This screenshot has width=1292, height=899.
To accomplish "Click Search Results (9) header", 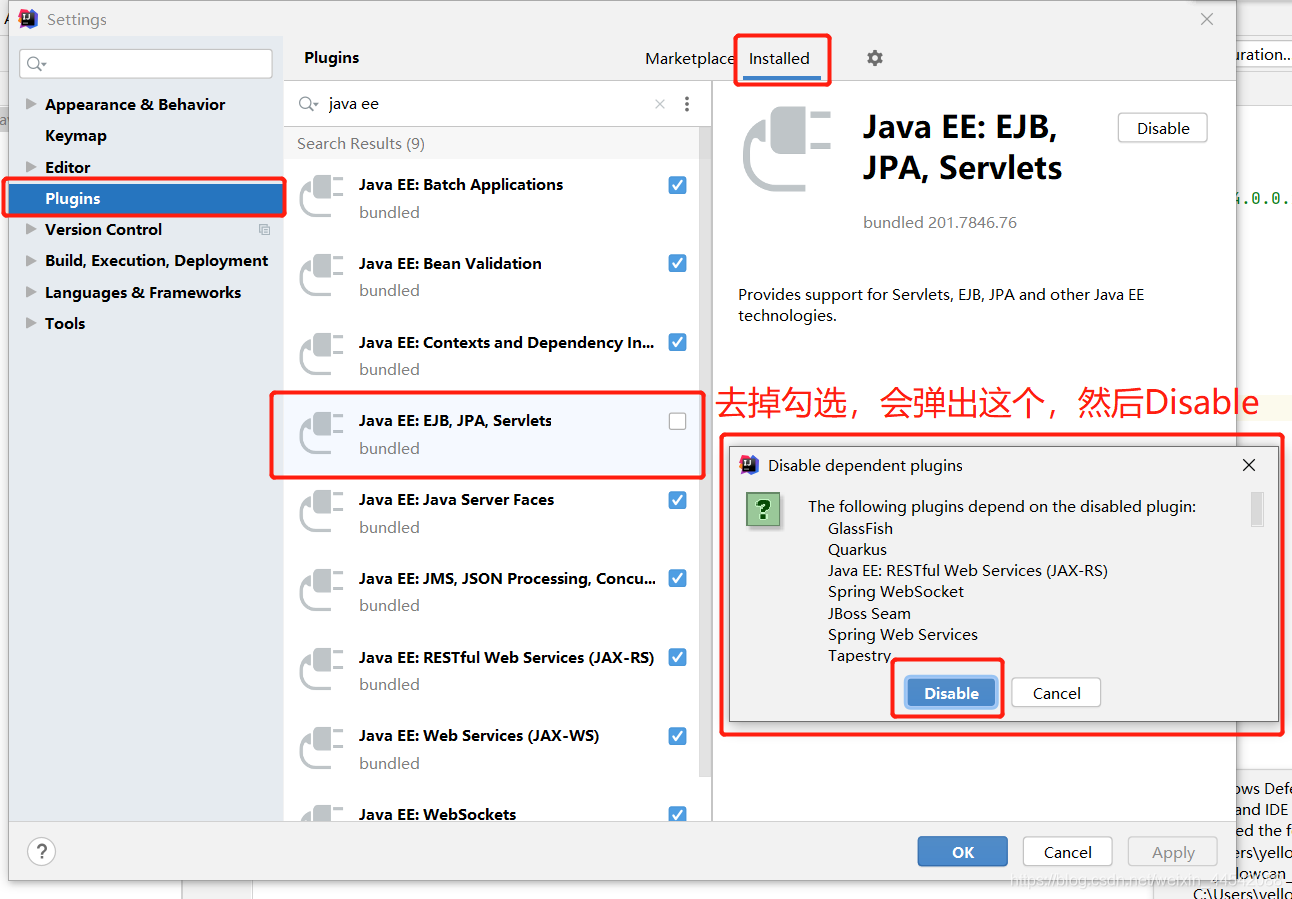I will [x=361, y=143].
